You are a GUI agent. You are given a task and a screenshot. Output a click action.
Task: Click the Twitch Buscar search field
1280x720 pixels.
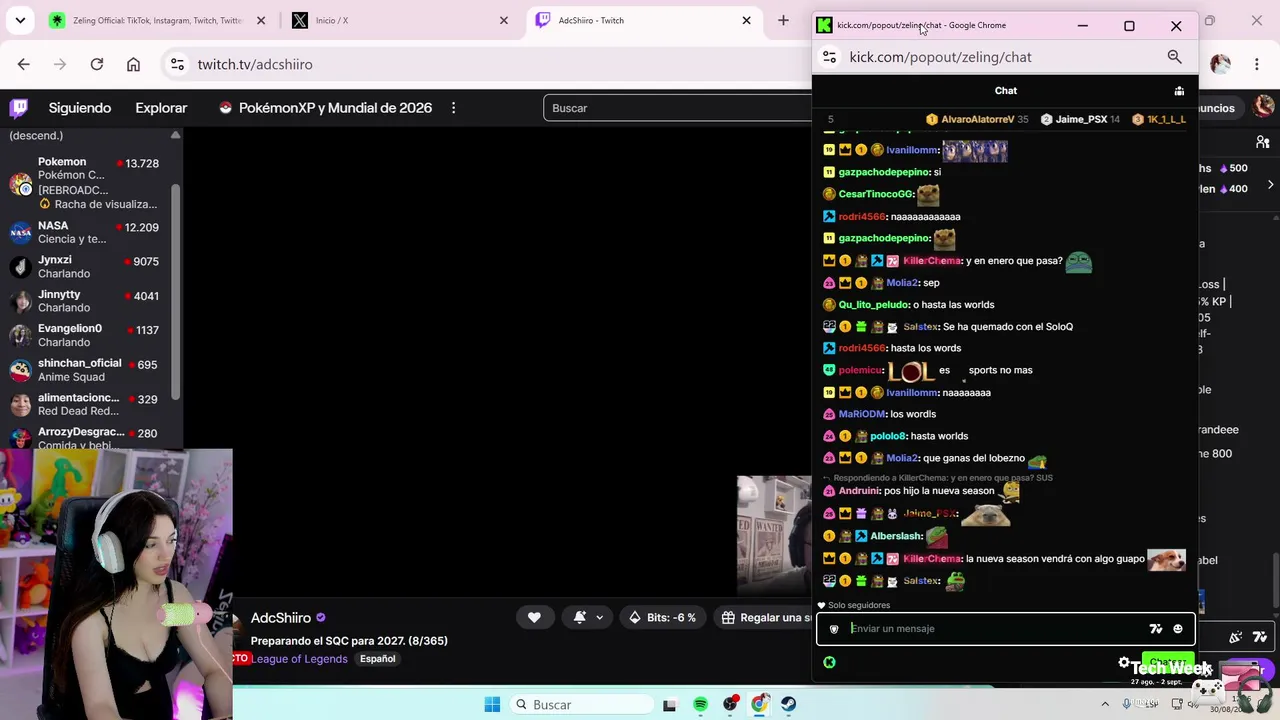pyautogui.click(x=678, y=108)
